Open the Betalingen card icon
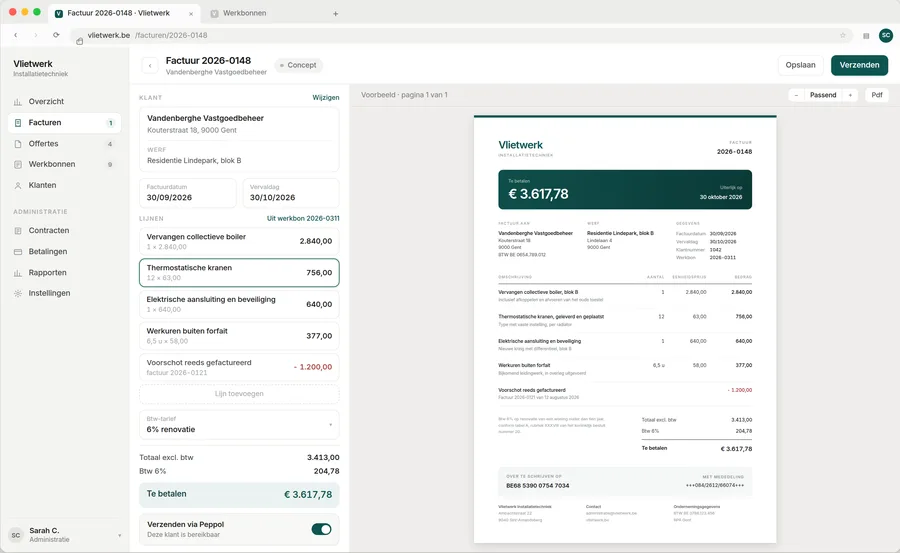This screenshot has width=900, height=553. (x=18, y=252)
